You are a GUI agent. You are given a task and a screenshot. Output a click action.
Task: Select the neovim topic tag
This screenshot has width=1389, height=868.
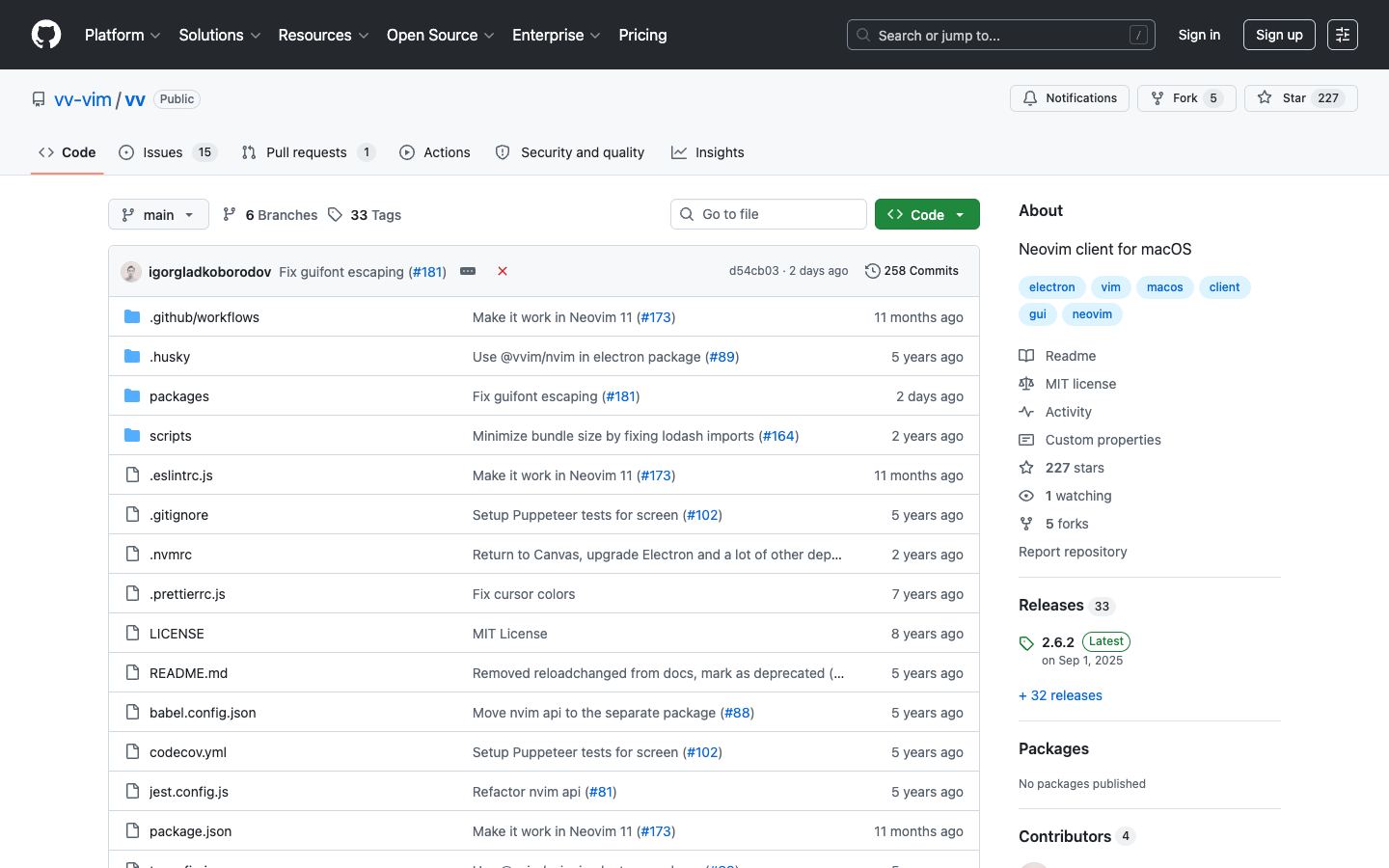[x=1092, y=314]
